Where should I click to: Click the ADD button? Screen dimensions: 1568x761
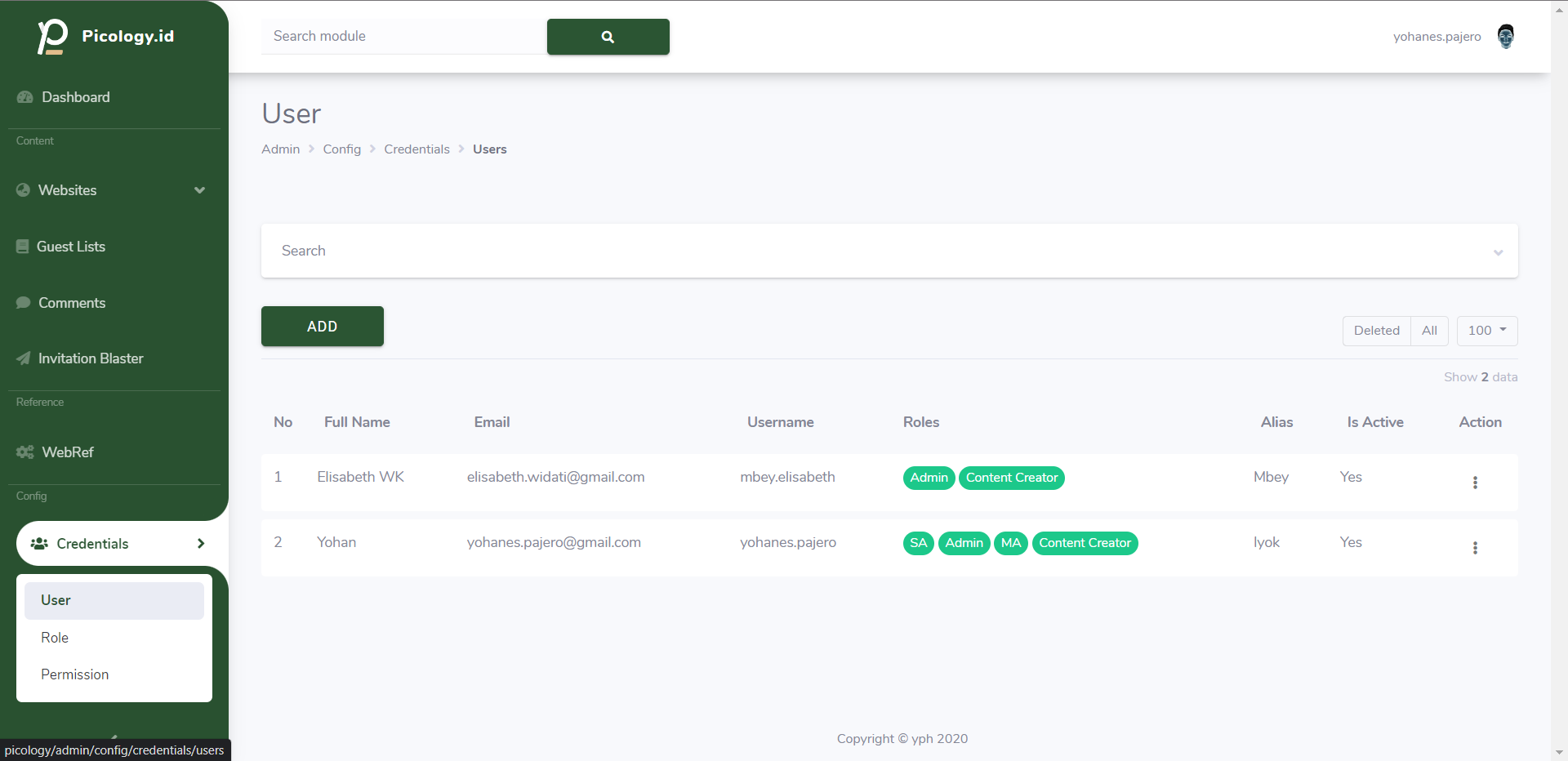pos(322,326)
